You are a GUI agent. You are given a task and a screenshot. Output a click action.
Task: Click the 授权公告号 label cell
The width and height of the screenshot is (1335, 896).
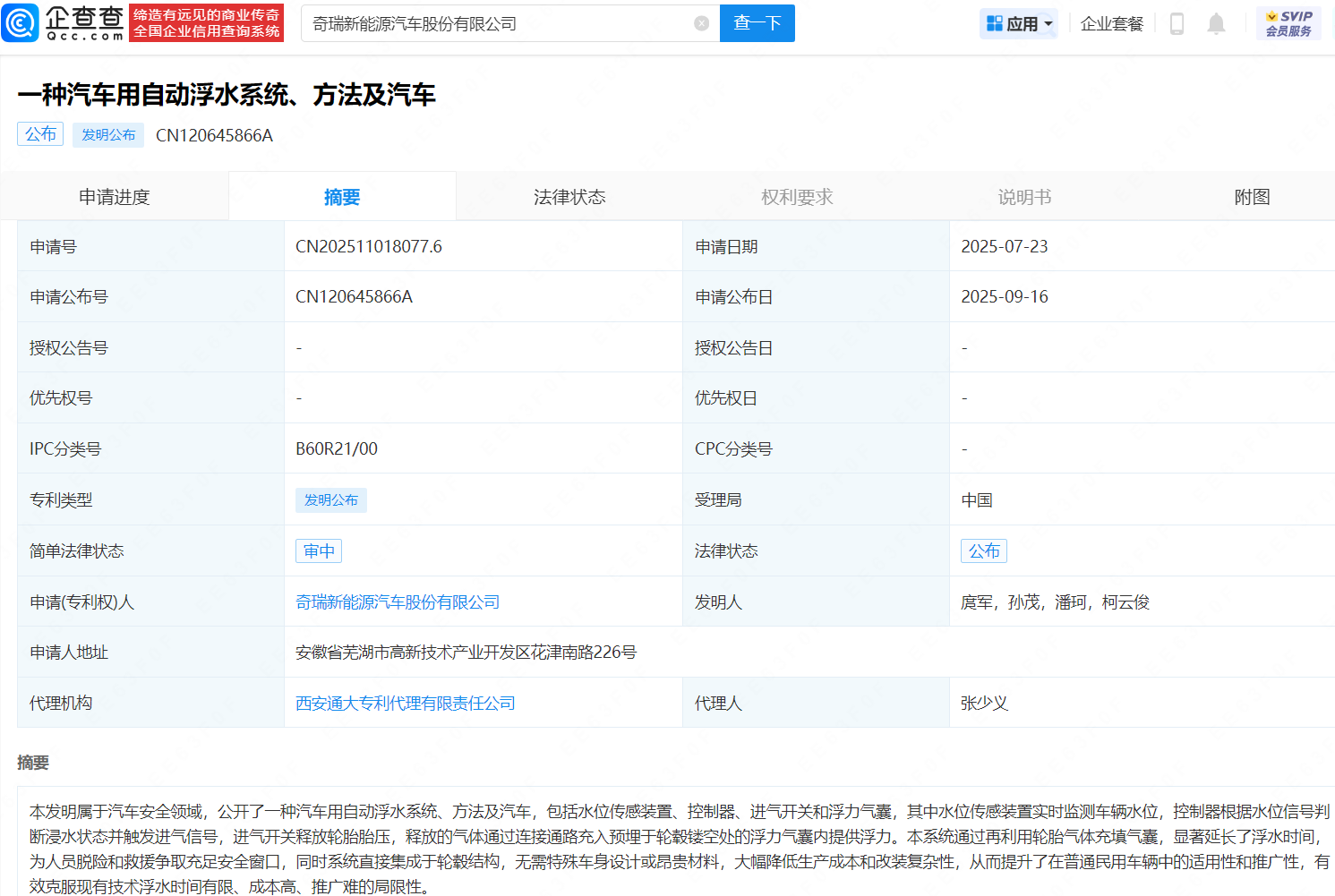[x=150, y=348]
